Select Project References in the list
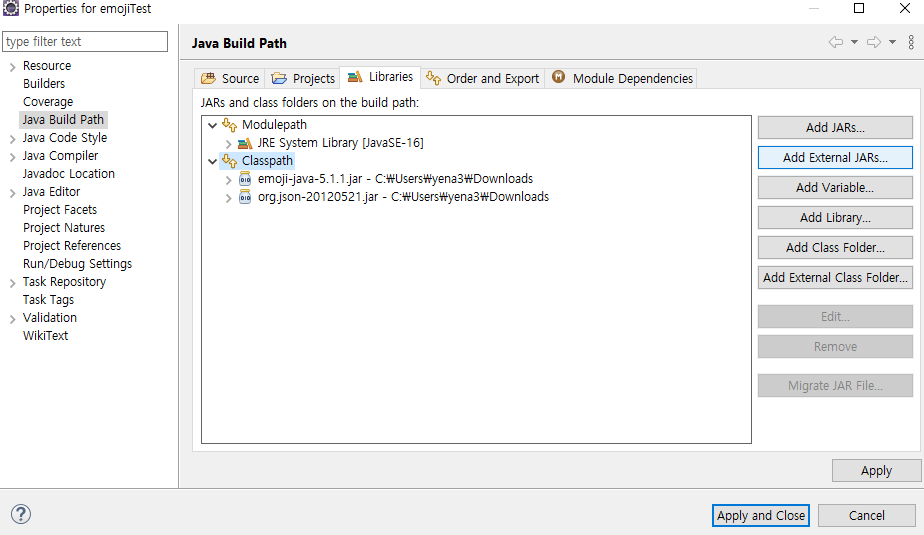This screenshot has width=924, height=535. click(72, 246)
